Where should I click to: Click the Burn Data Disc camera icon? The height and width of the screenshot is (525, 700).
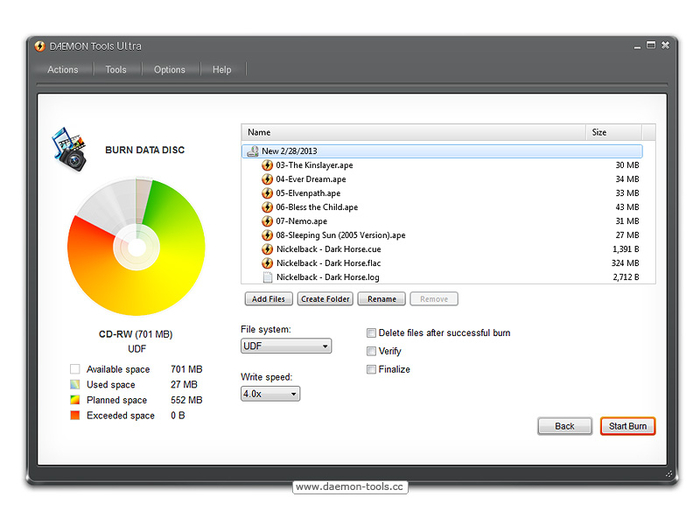click(69, 149)
